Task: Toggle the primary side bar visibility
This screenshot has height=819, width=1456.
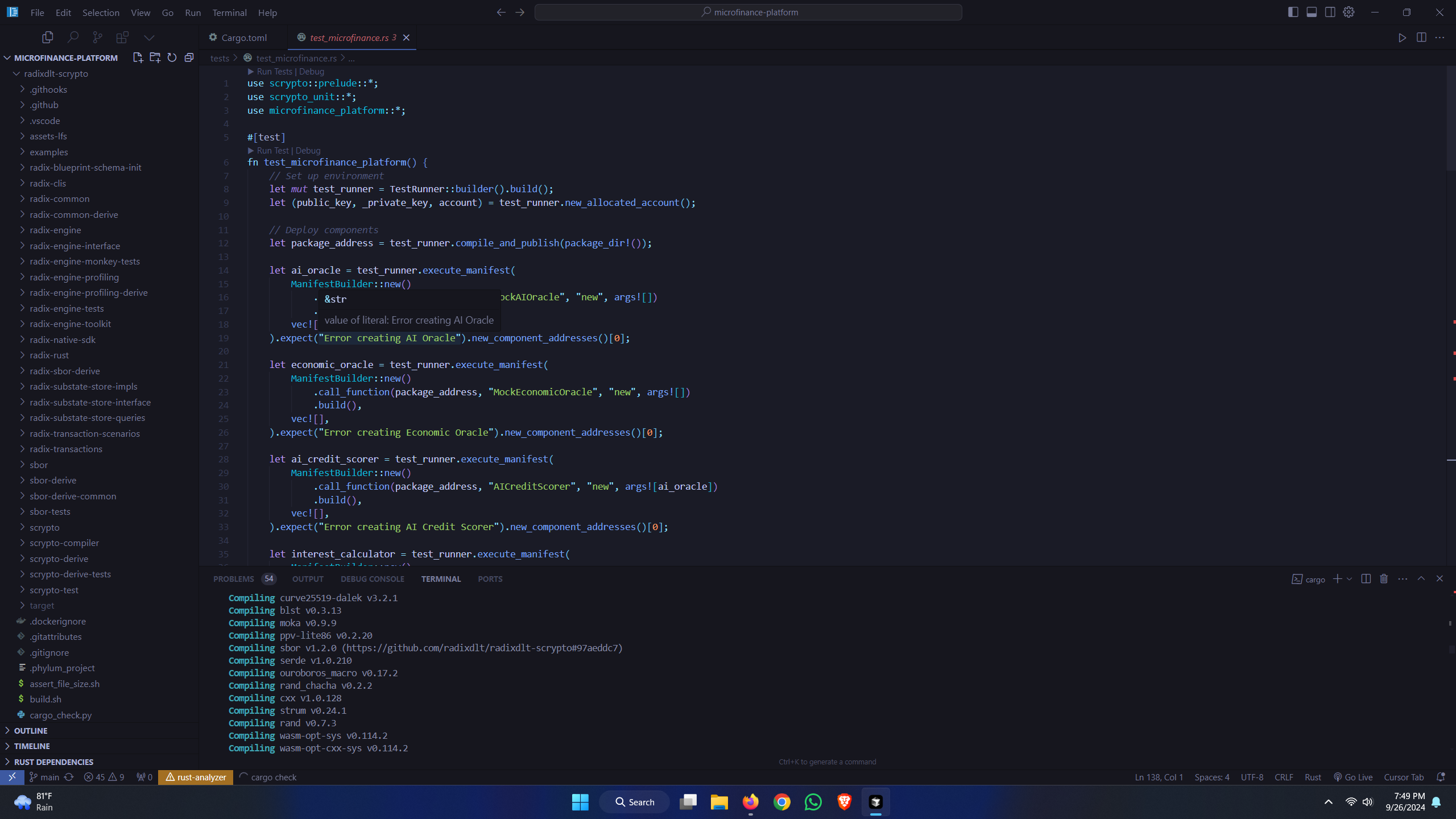Action: pyautogui.click(x=1293, y=12)
